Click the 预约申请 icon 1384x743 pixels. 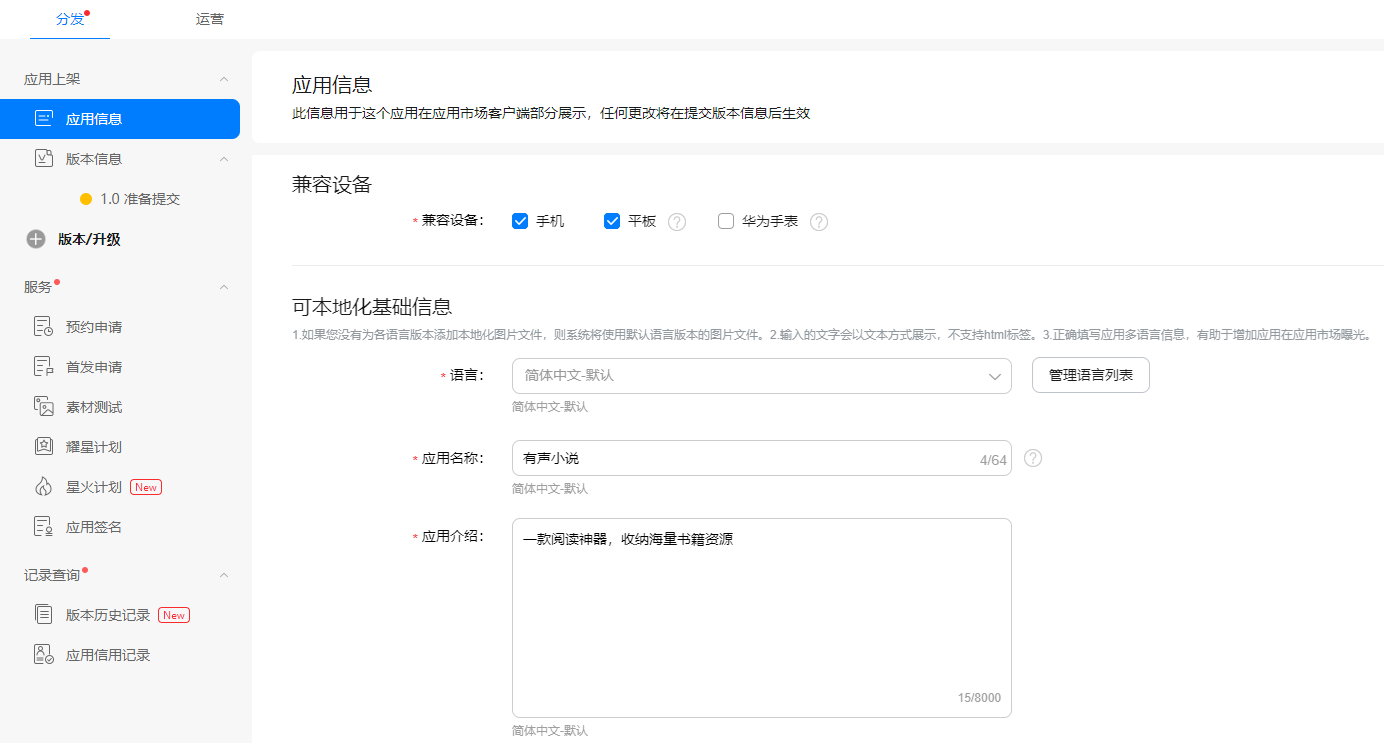click(43, 327)
